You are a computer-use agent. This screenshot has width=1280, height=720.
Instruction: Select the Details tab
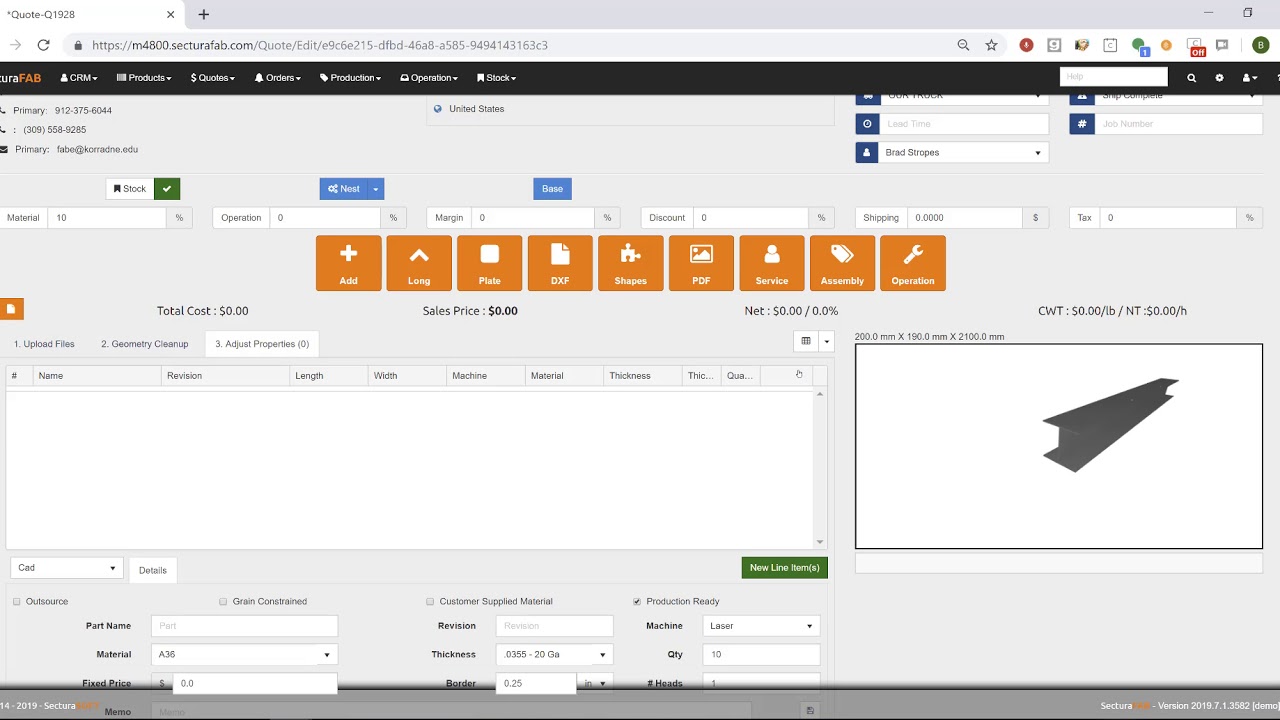(x=153, y=570)
